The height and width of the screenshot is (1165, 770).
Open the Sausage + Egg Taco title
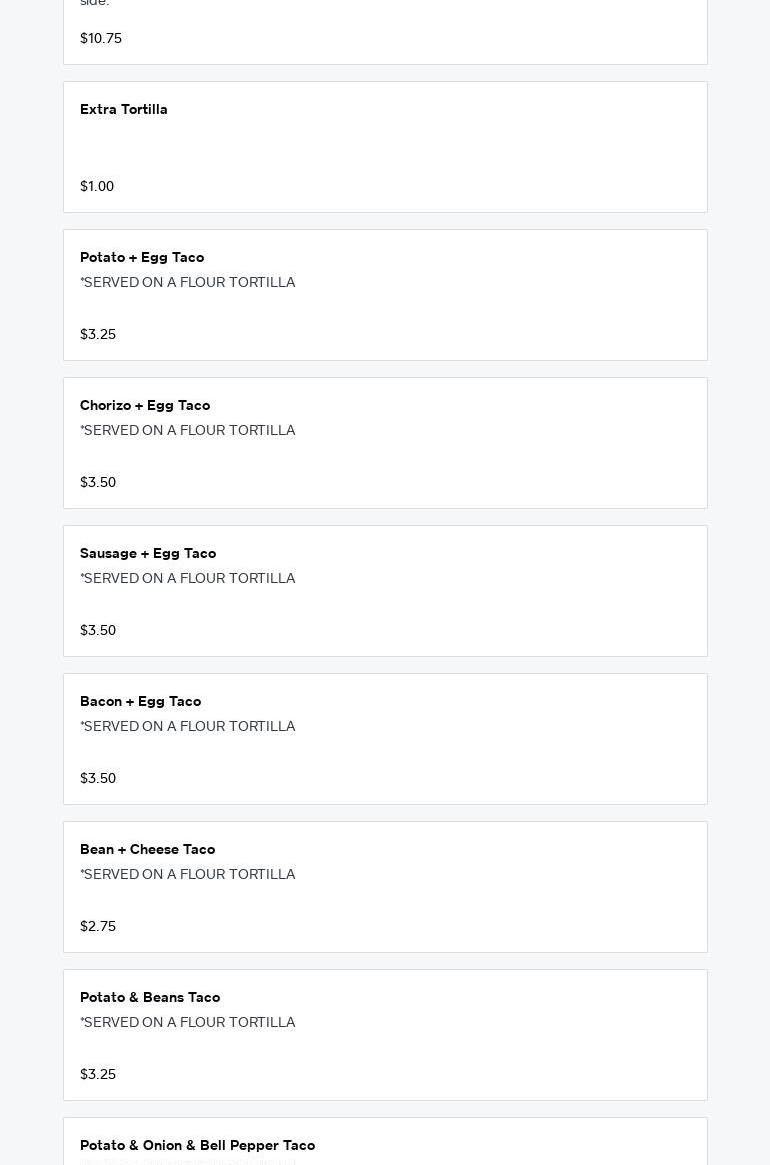coord(148,554)
